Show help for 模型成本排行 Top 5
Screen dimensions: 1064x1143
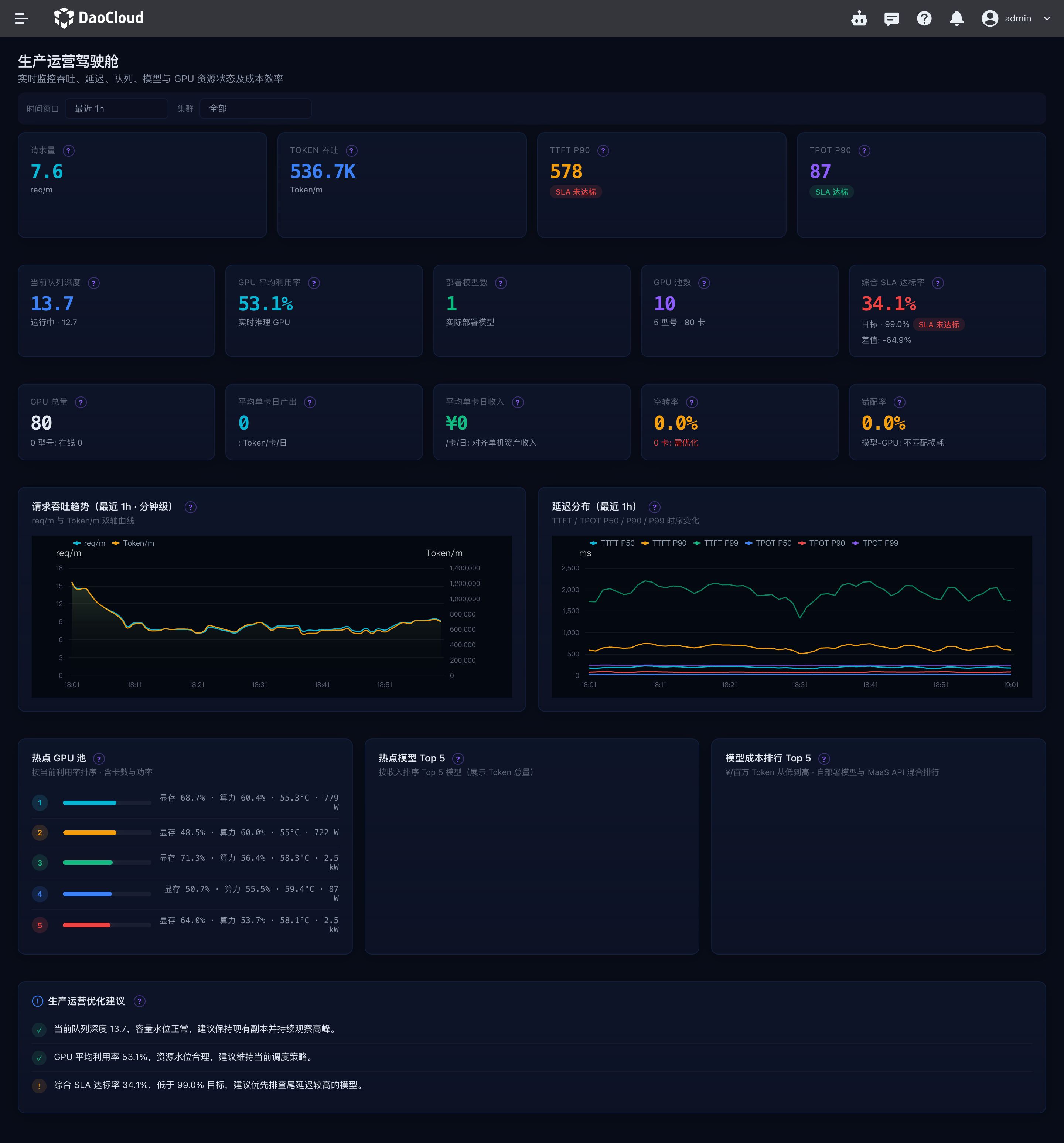[824, 759]
